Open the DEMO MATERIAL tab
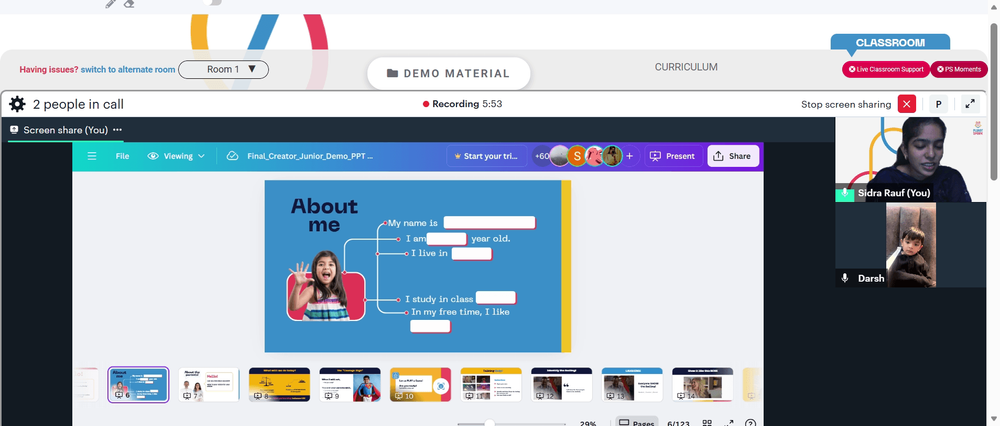 448,73
